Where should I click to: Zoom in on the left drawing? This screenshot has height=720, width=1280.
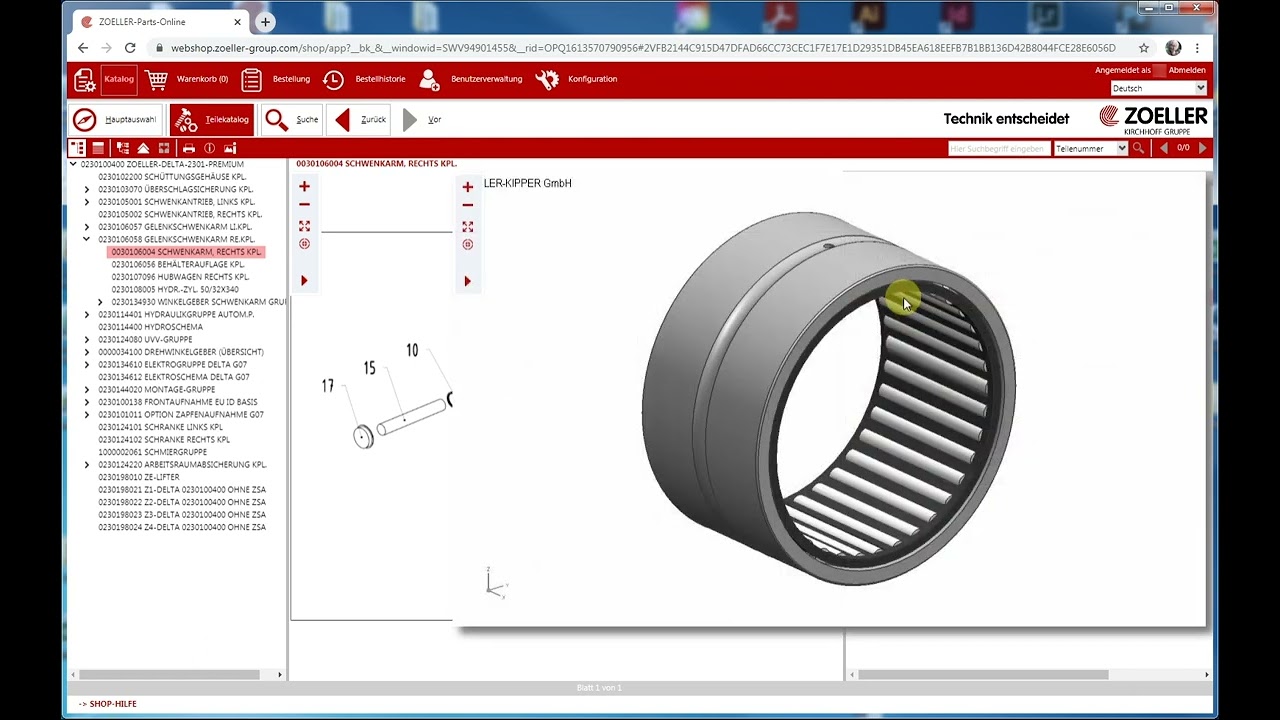pos(304,187)
